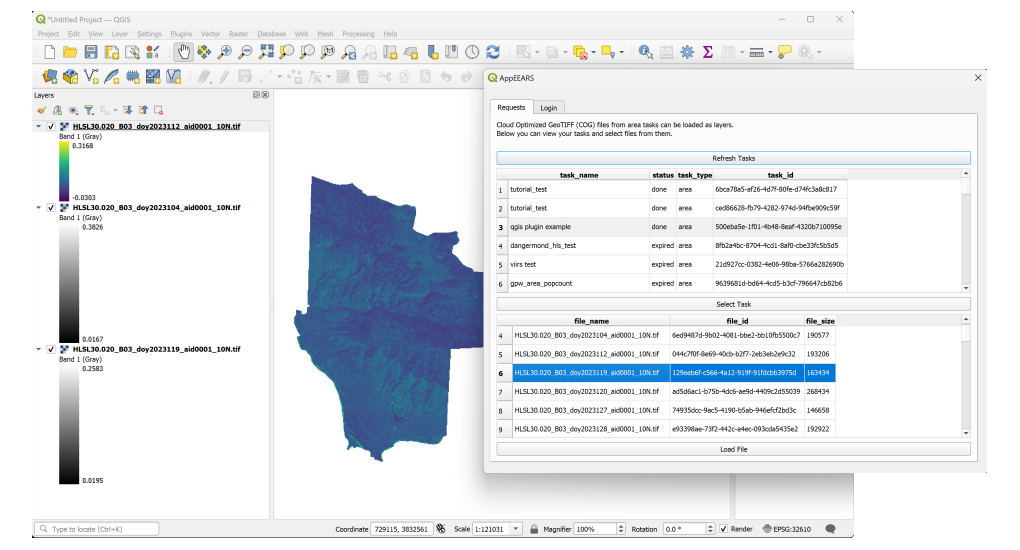
Task: Select the Pan Map hand tool
Action: 183,52
